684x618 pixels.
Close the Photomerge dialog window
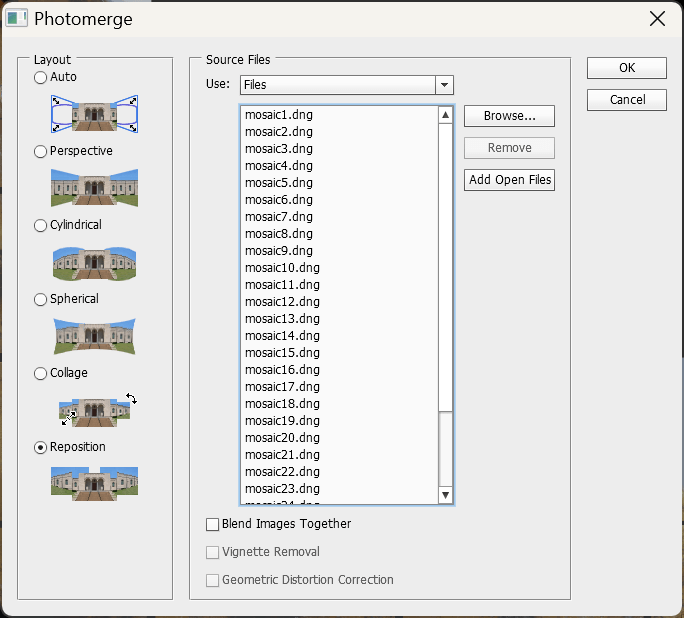(x=657, y=19)
